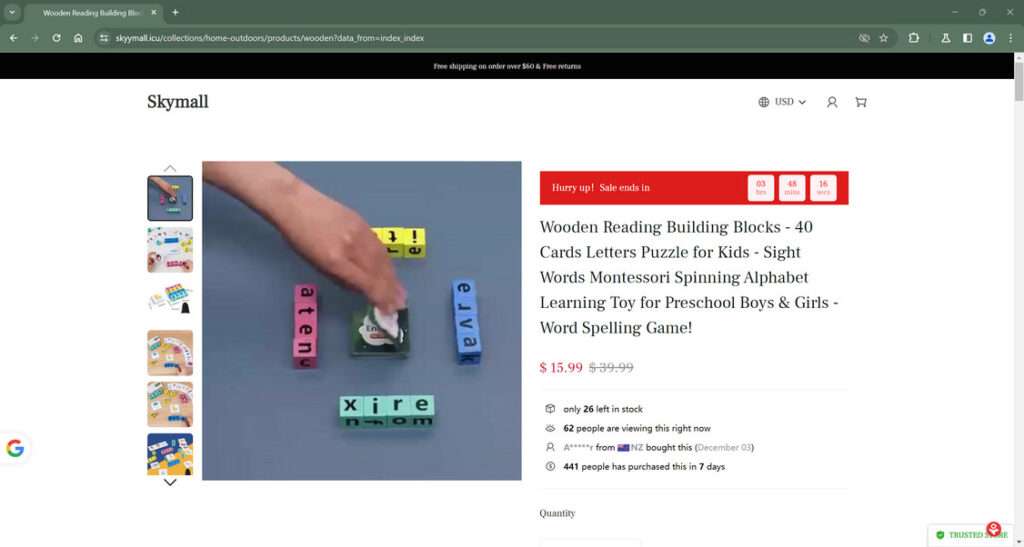Toggle third-party cookie blocking eye icon

(x=864, y=38)
